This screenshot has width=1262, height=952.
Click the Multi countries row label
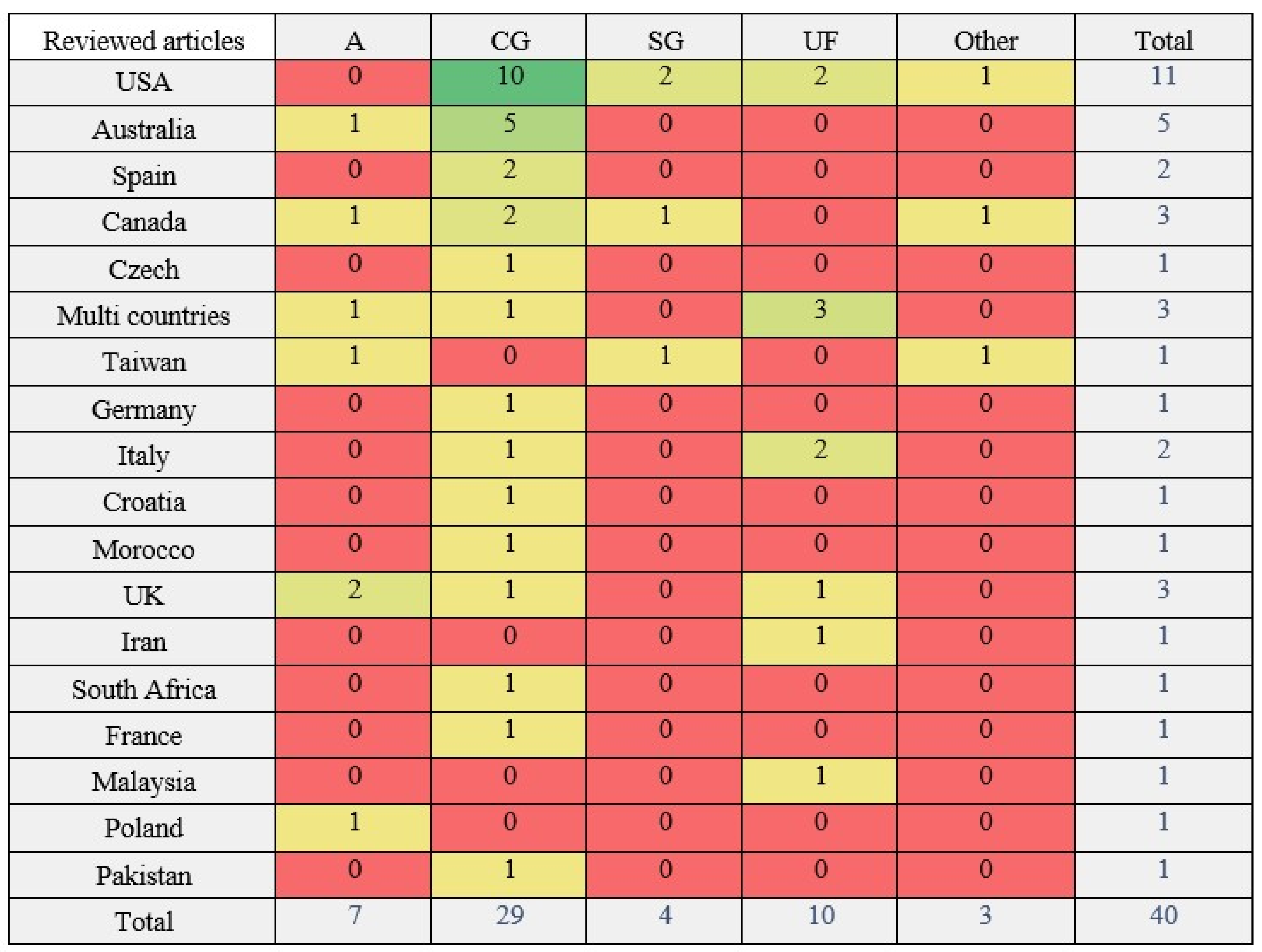142,315
